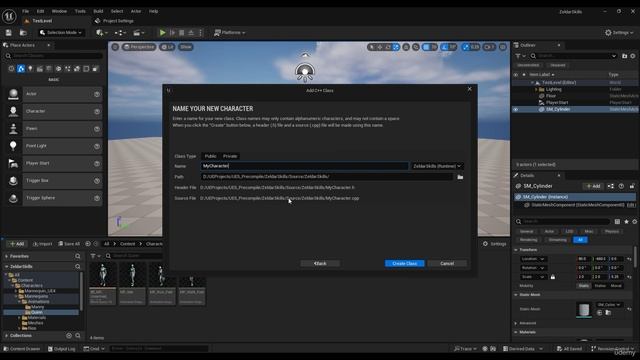Open the ZeldaSkills (Runtime) module dropdown
The height and width of the screenshot is (360, 640).
pos(437,166)
